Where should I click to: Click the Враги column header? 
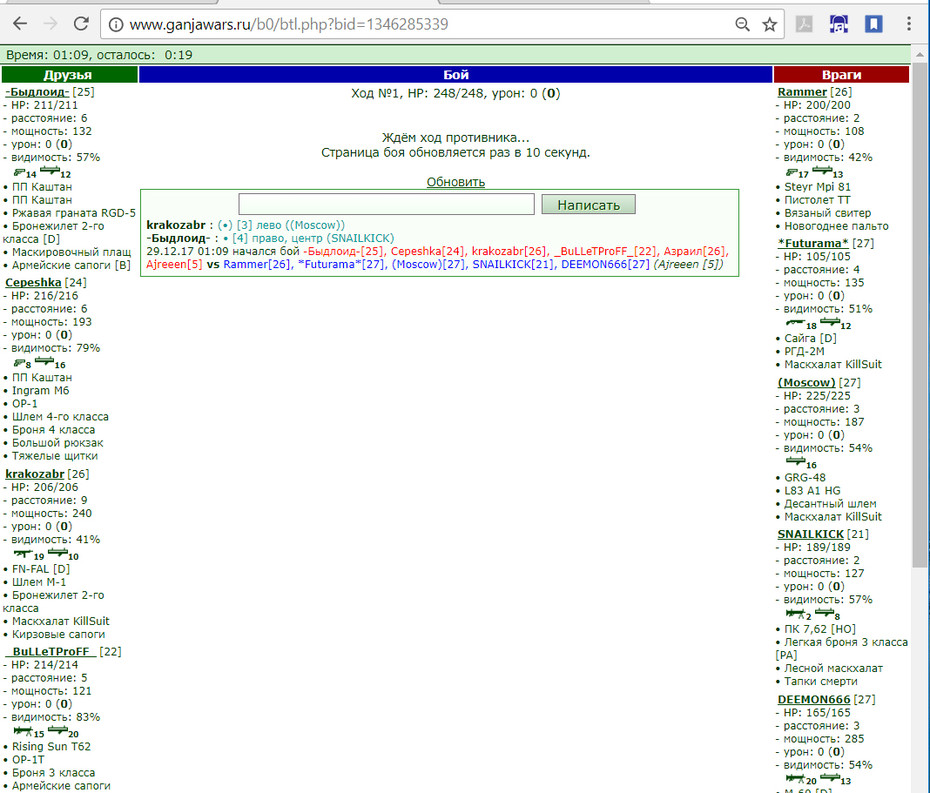[841, 75]
